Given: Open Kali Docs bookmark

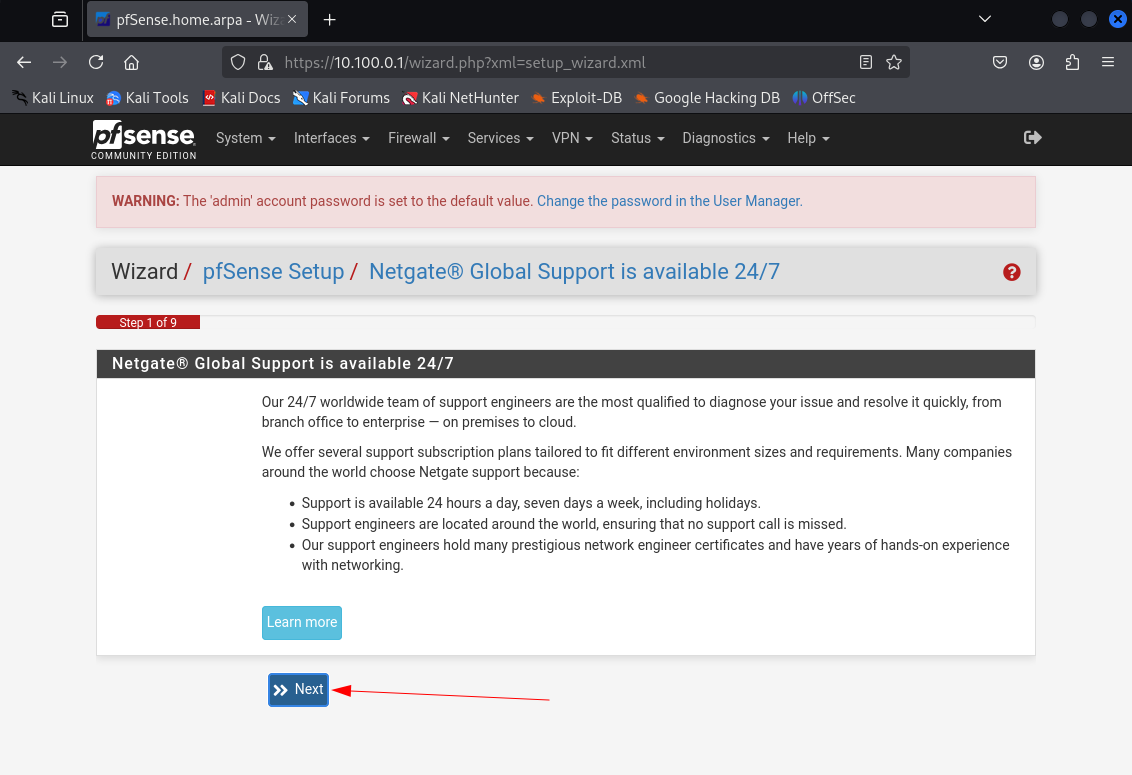Looking at the screenshot, I should point(241,98).
